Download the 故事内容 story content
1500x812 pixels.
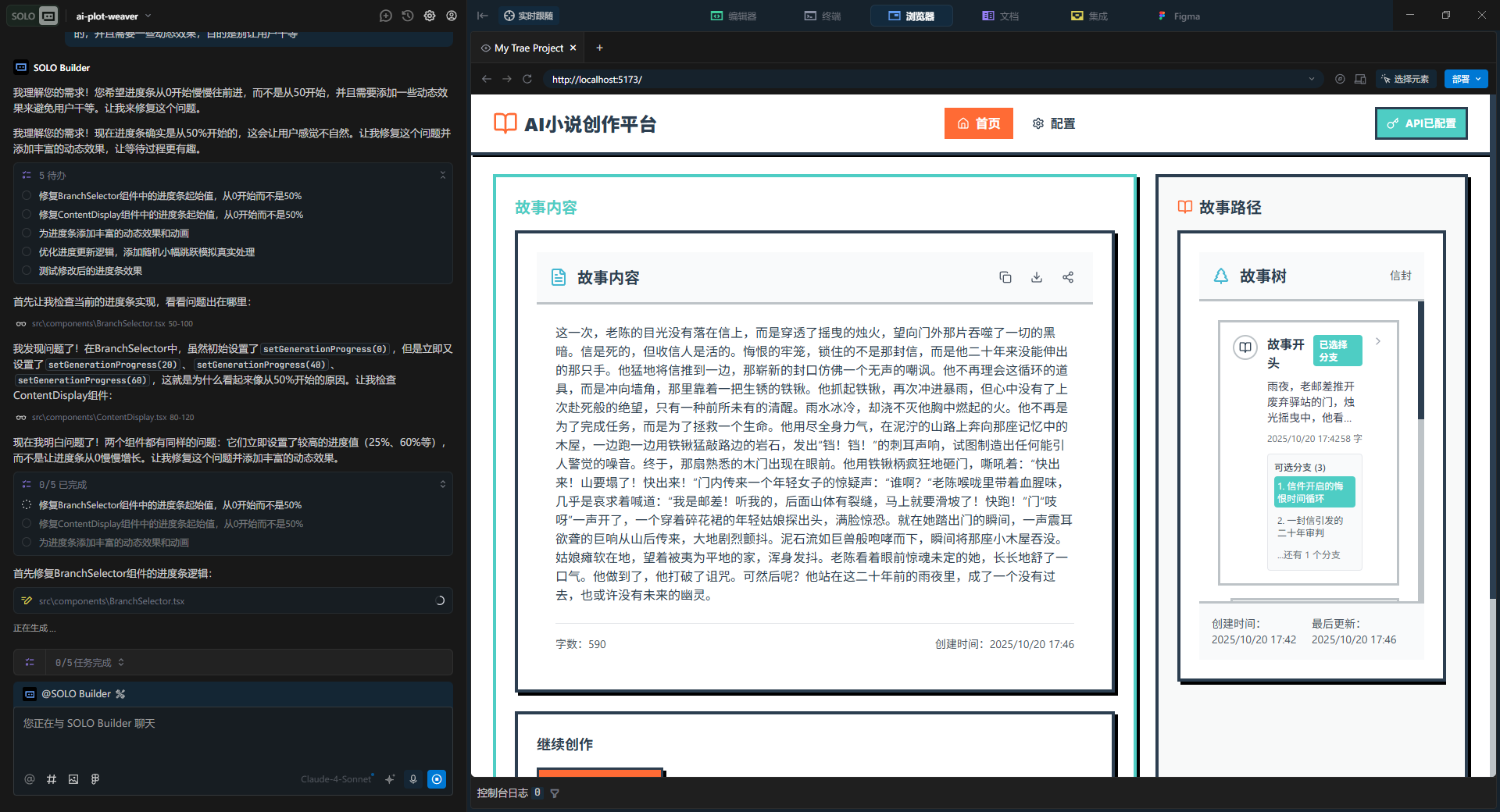point(1037,277)
